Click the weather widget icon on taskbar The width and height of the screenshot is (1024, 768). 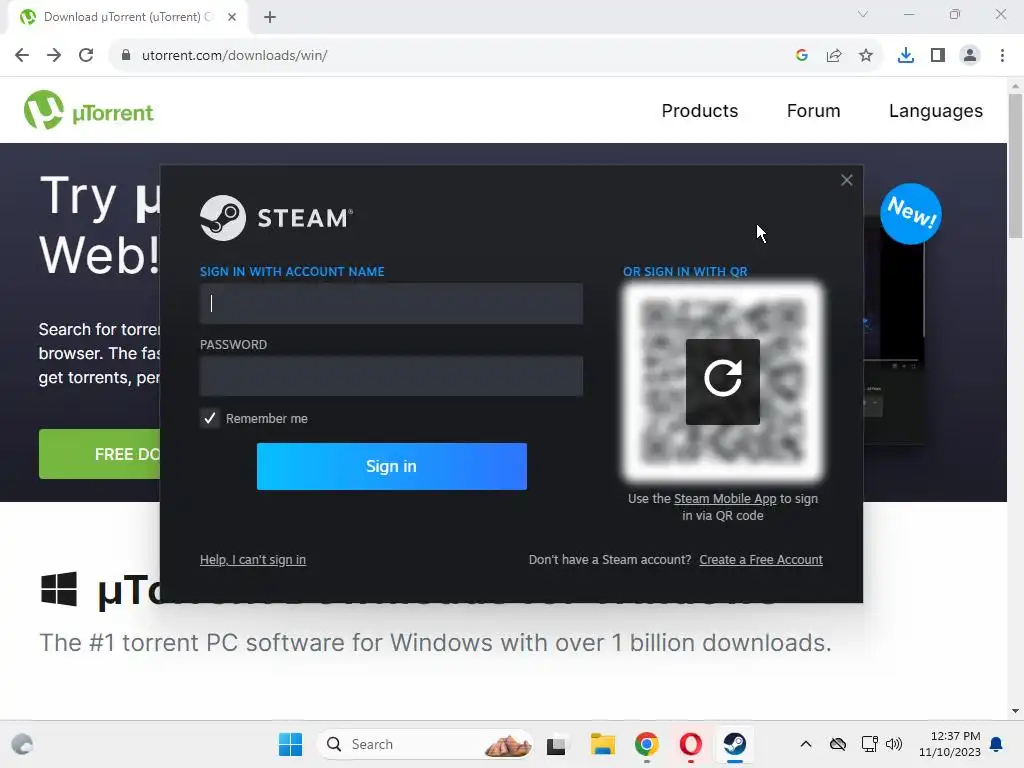pyautogui.click(x=22, y=744)
